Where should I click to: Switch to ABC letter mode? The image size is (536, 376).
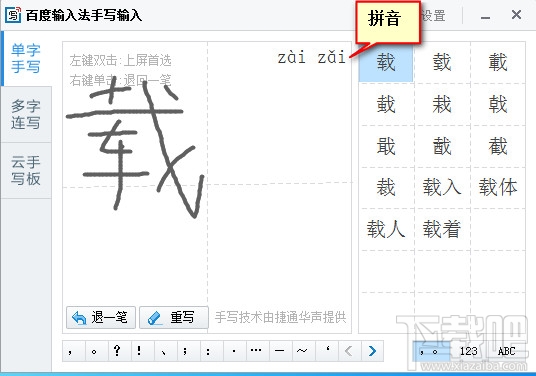coord(507,351)
